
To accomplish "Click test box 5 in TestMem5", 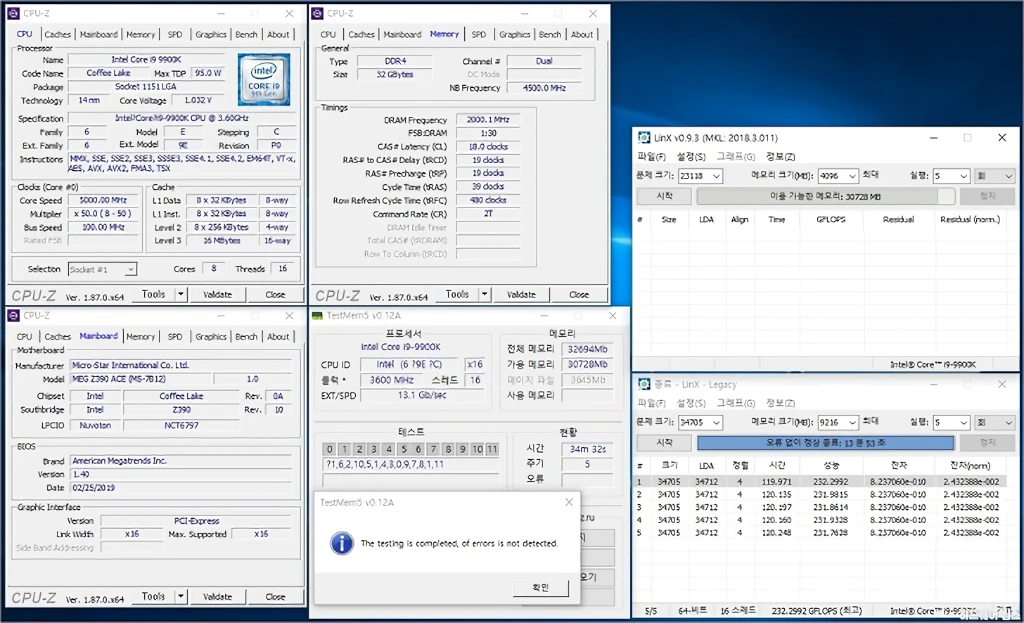I will click(404, 449).
